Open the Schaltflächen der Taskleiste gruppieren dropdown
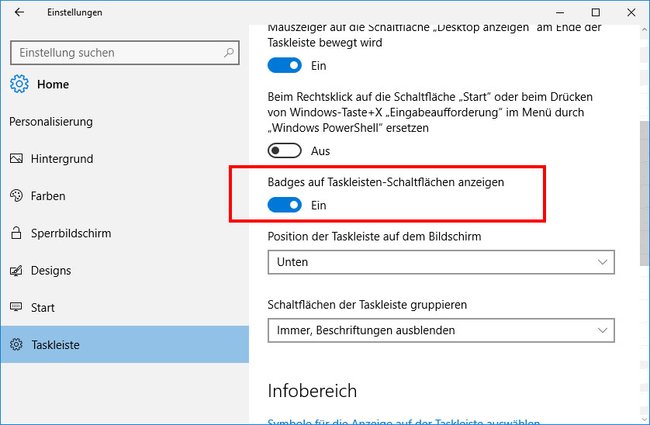The width and height of the screenshot is (650, 425). (441, 330)
